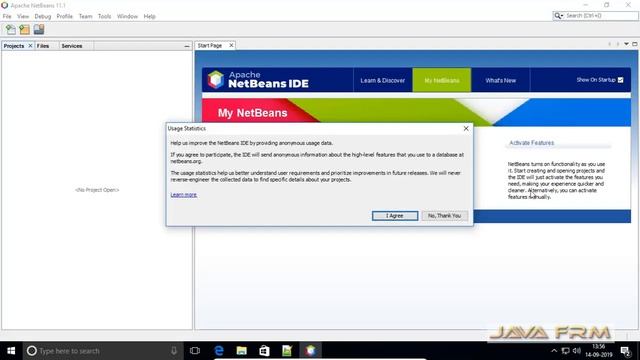Screen dimensions: 640x360
Task: Close the Usage Statistics dialog
Action: [x=466, y=128]
